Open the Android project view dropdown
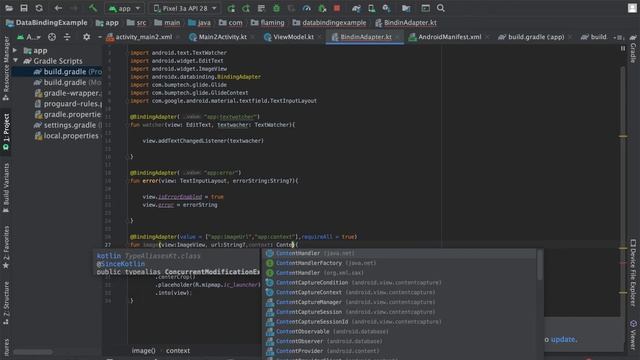This screenshot has height=360, width=640. coord(29,37)
